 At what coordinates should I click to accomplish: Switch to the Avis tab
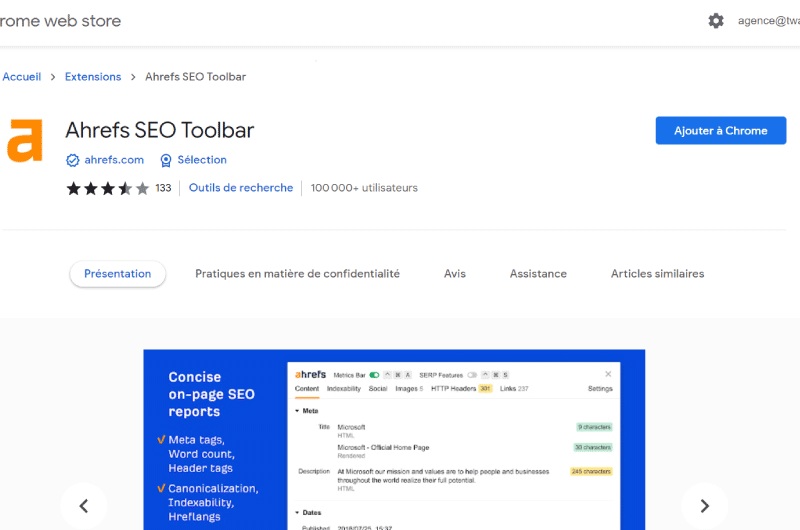point(455,274)
